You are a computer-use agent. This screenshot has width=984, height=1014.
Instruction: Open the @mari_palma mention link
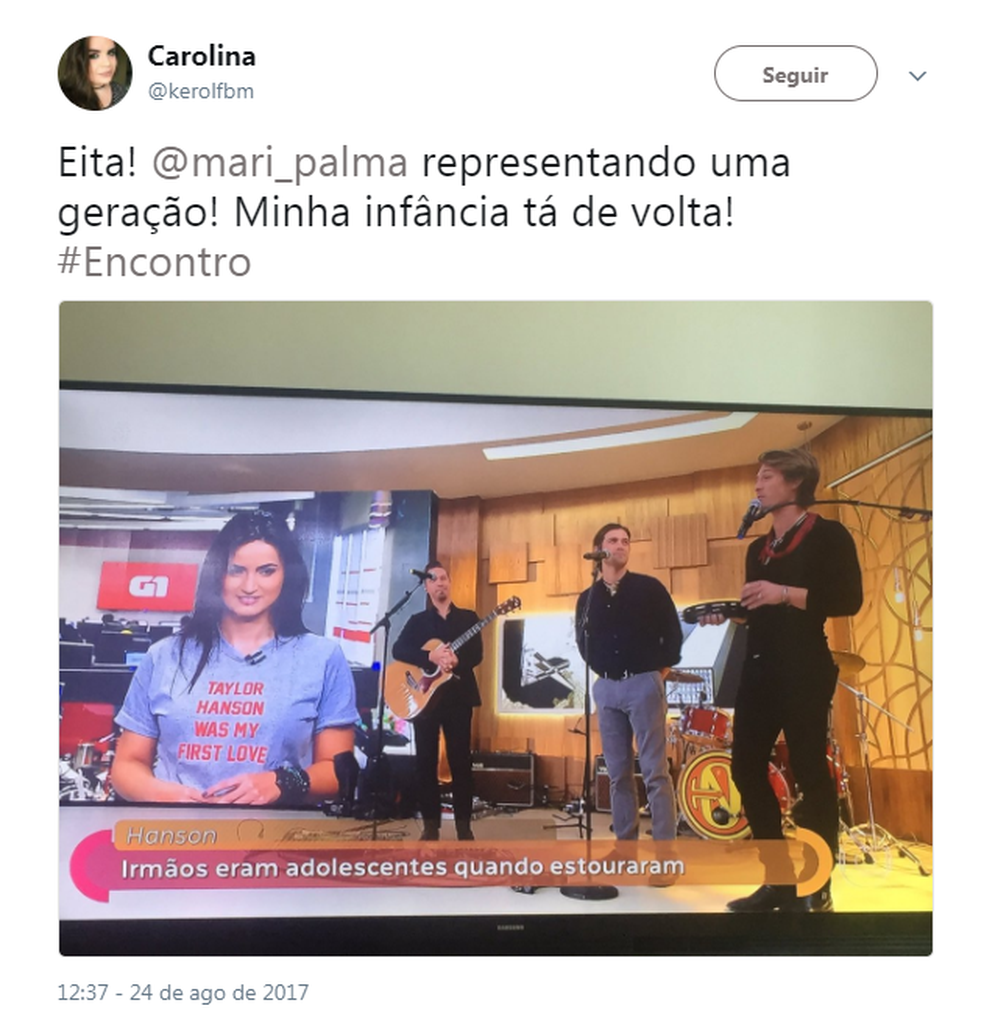280,162
